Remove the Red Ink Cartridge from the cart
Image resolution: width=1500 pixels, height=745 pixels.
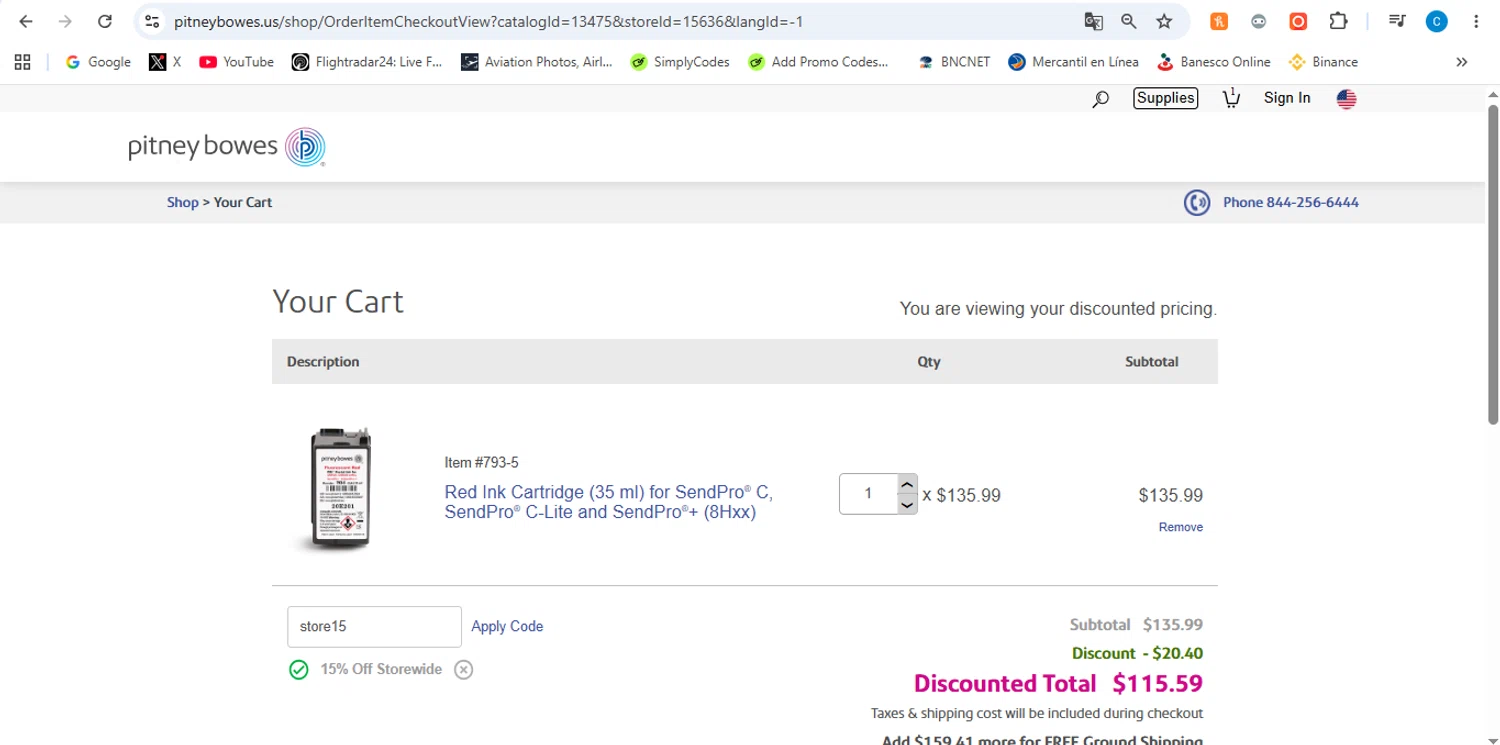(x=1180, y=527)
